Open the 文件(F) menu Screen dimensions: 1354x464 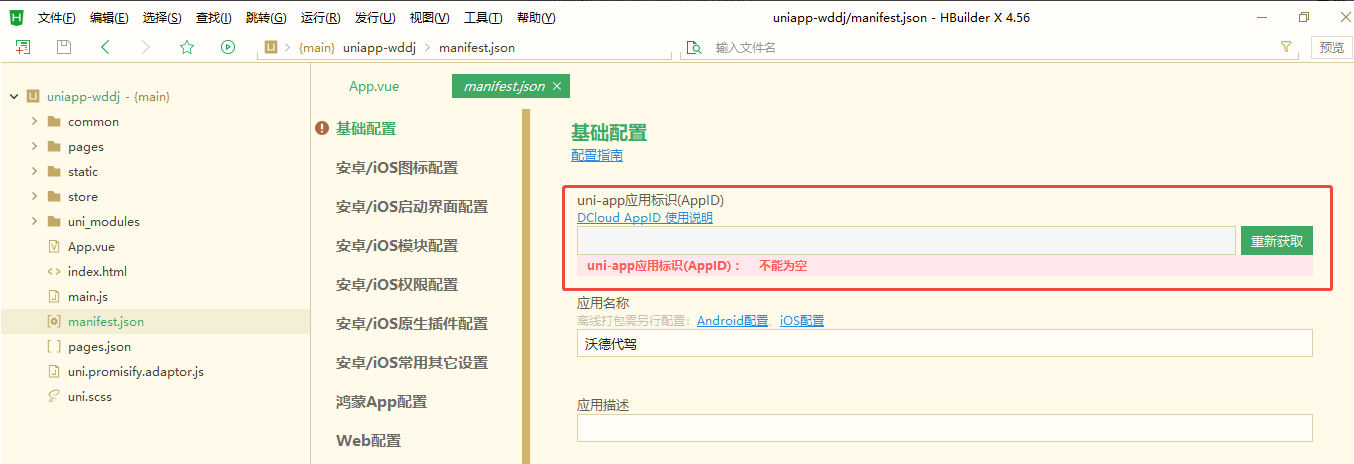(57, 18)
